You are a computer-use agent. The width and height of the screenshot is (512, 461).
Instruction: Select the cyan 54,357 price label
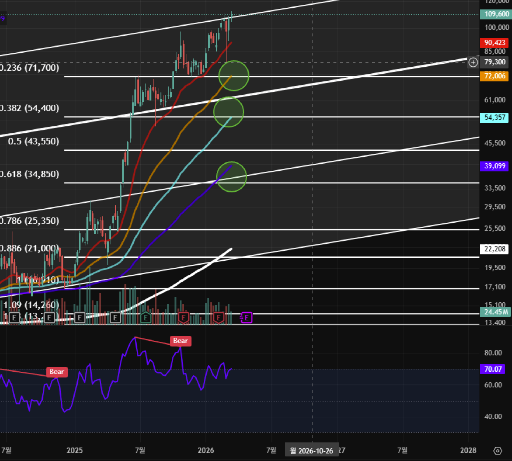(x=494, y=118)
